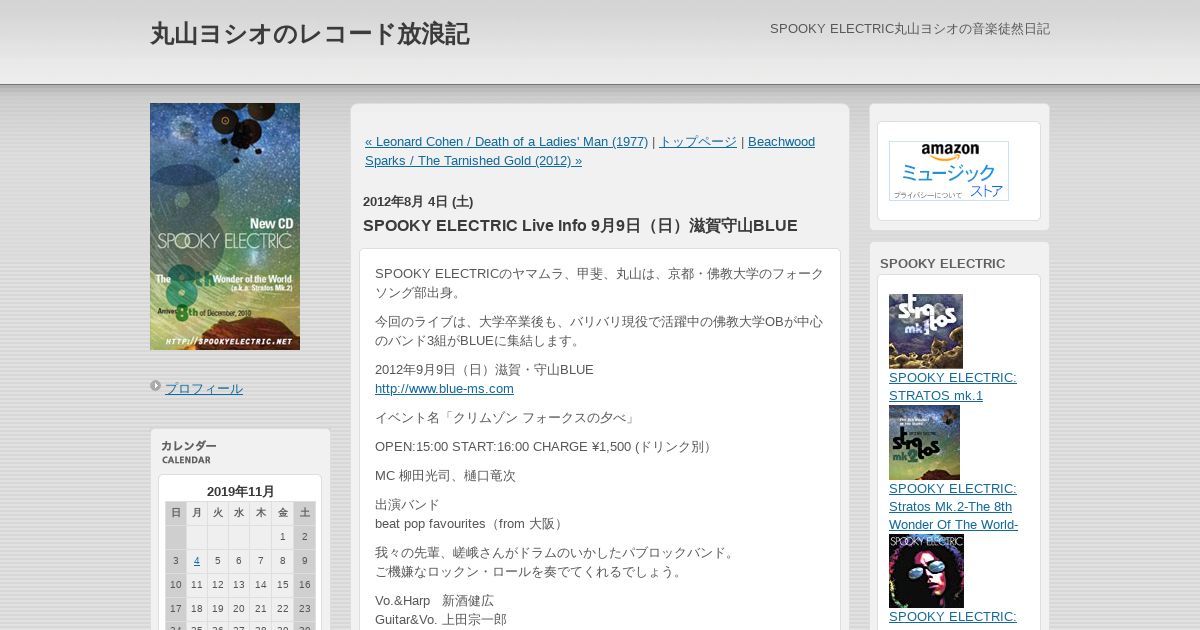Click the post date 2012年8月 4日 (土)
1200x630 pixels.
coord(418,202)
